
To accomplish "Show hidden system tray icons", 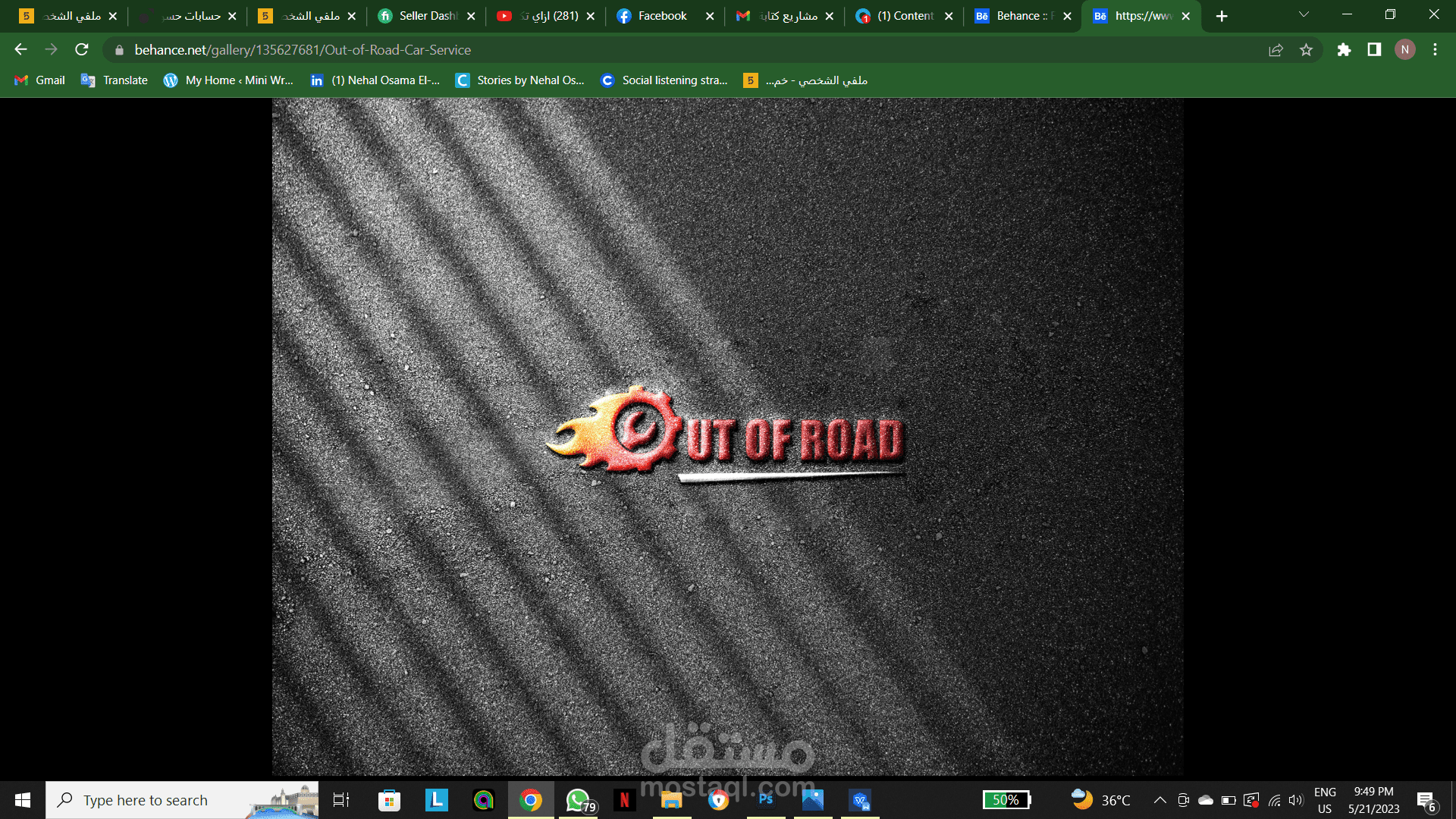I will point(1160,800).
